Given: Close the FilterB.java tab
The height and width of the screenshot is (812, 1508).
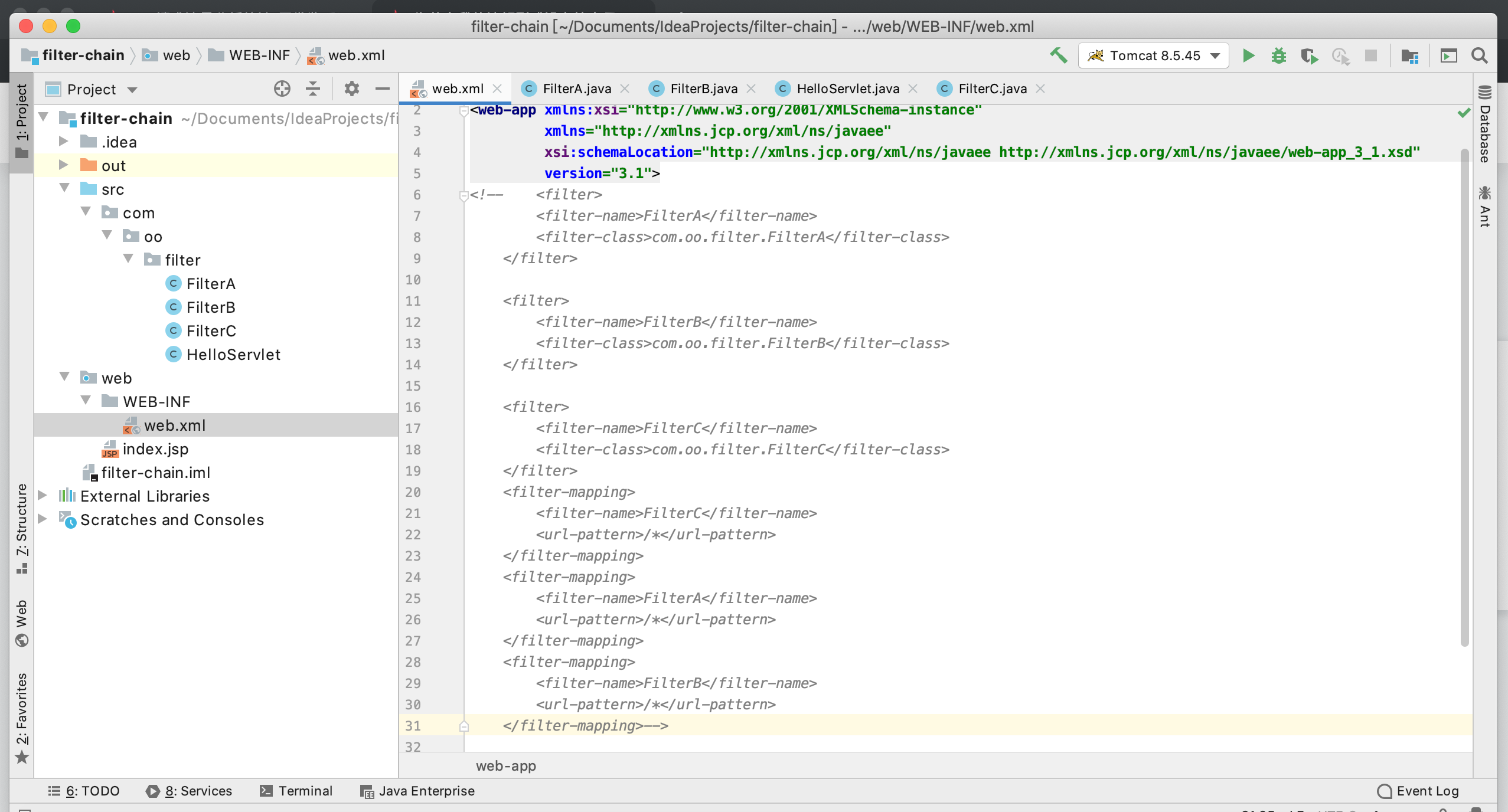Looking at the screenshot, I should (x=751, y=89).
